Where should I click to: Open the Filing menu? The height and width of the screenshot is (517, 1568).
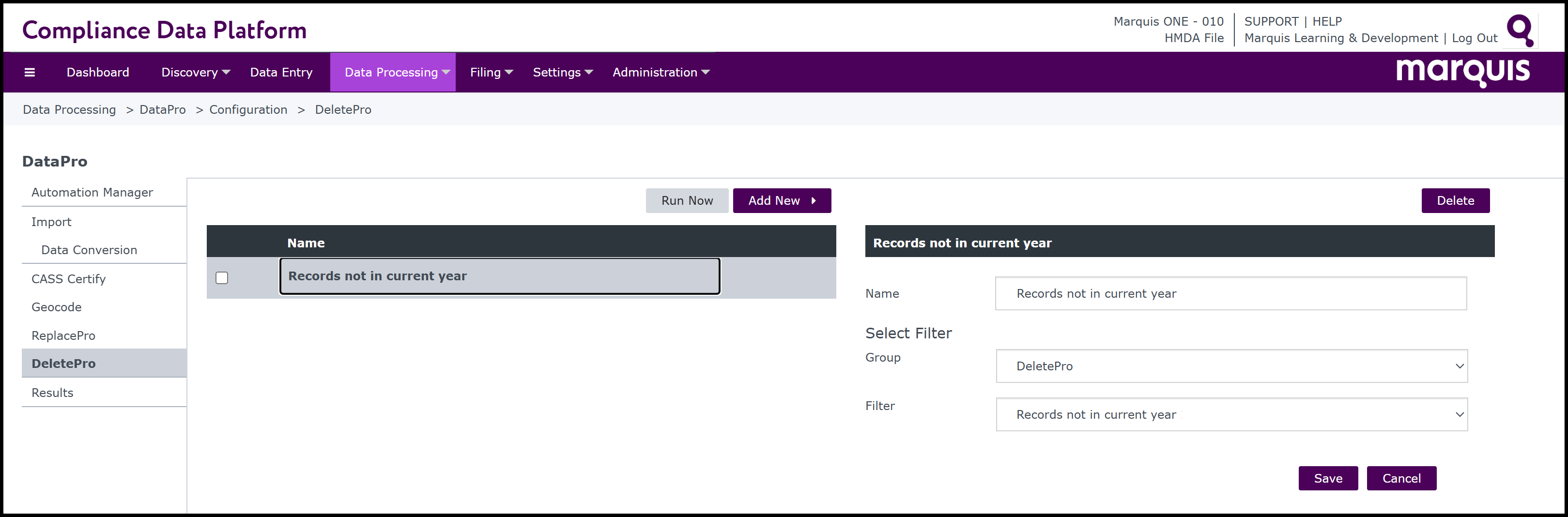491,73
